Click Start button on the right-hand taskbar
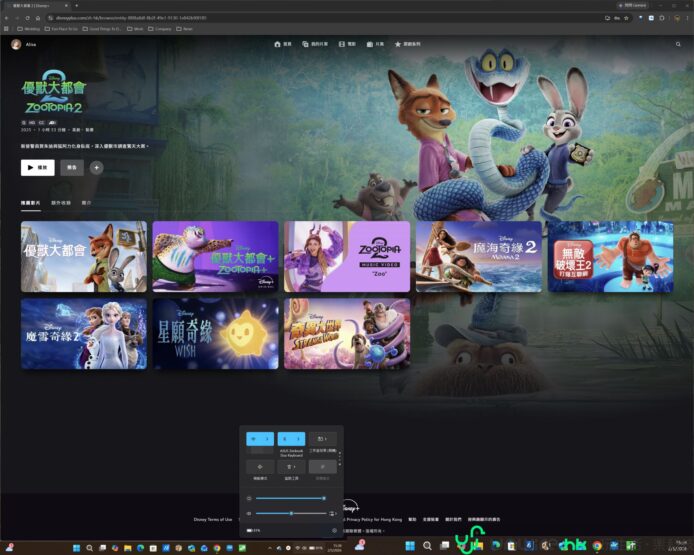694x555 pixels. 410,546
